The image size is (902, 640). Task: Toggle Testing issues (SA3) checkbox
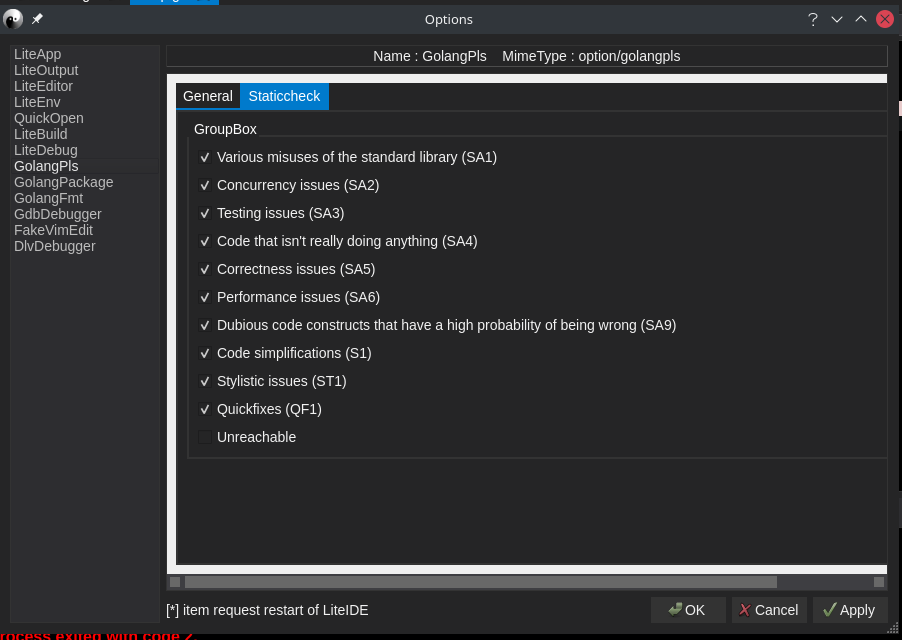[x=205, y=213]
